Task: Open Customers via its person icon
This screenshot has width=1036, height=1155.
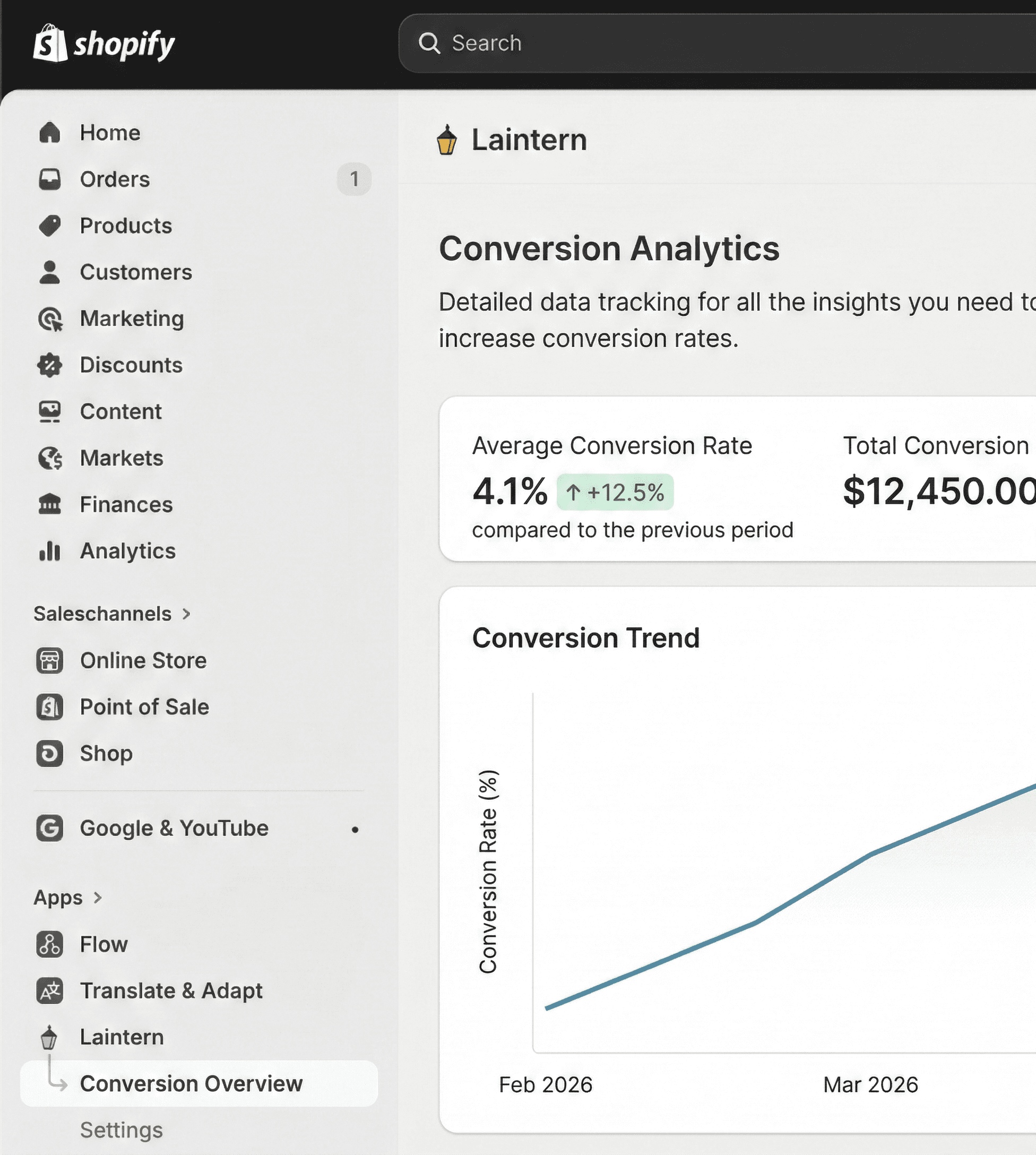Action: click(x=50, y=272)
